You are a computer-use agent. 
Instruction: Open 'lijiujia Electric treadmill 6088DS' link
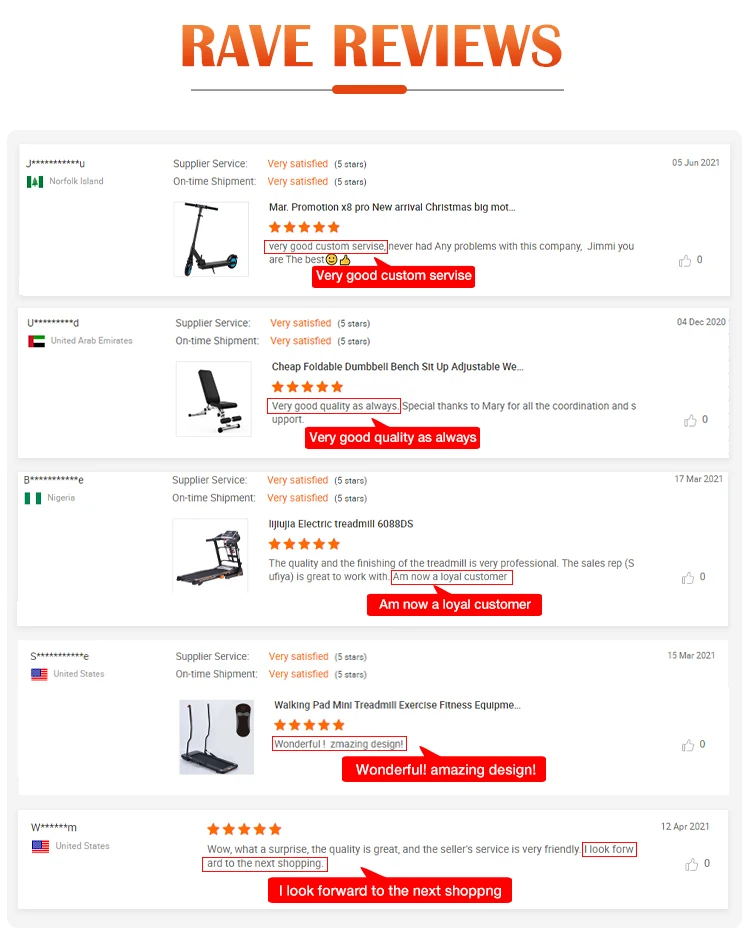pyautogui.click(x=341, y=524)
